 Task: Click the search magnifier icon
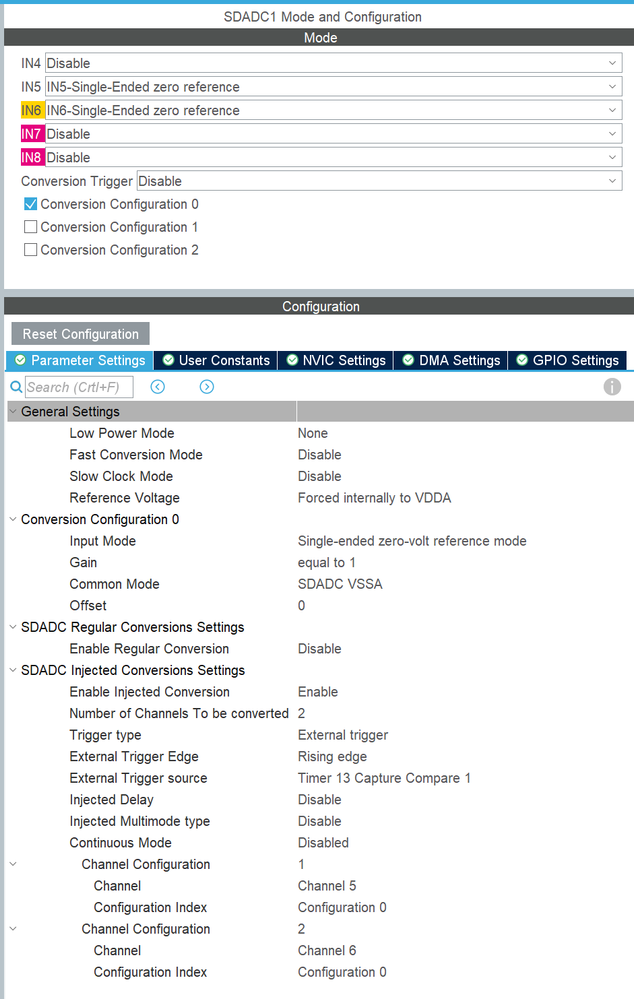click(16, 387)
